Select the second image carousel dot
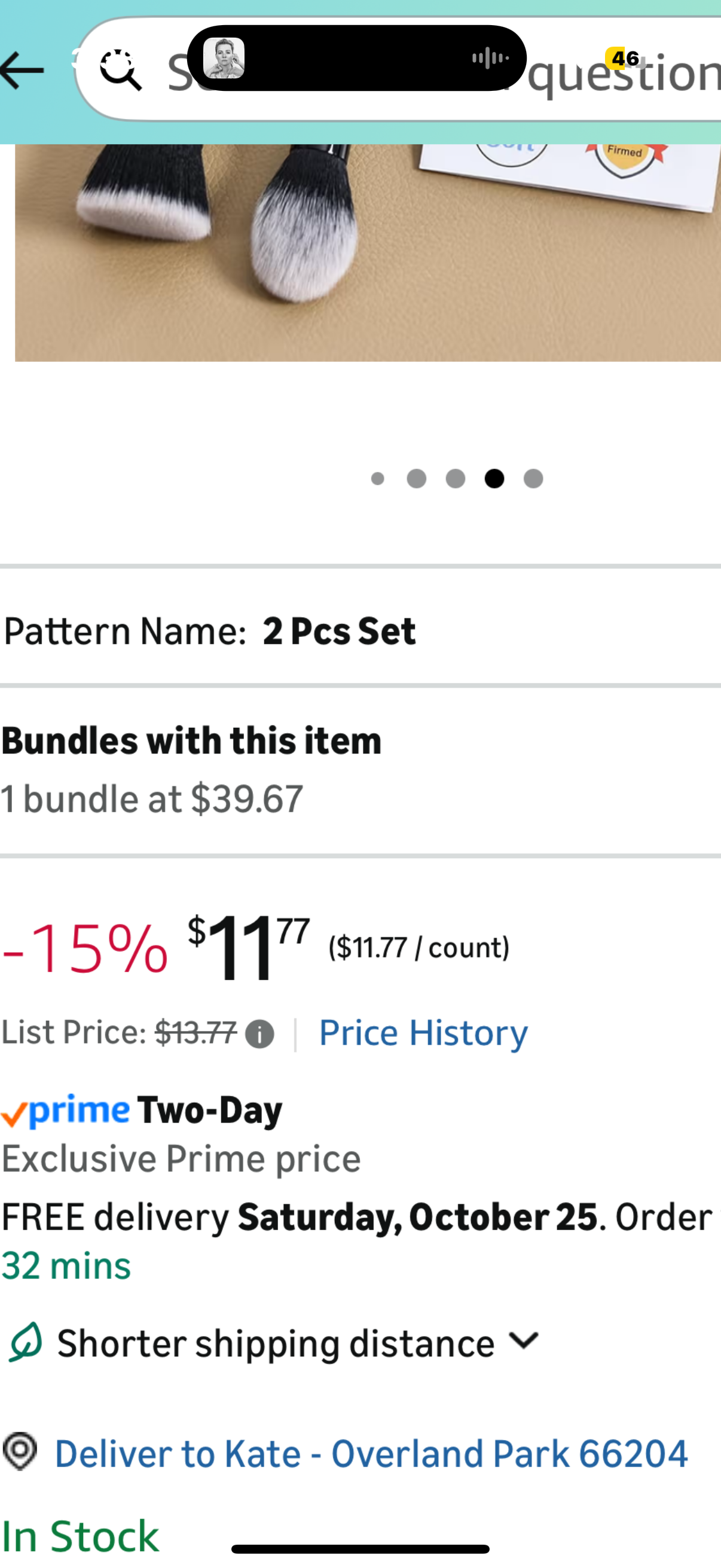The width and height of the screenshot is (721, 1568). (x=416, y=479)
